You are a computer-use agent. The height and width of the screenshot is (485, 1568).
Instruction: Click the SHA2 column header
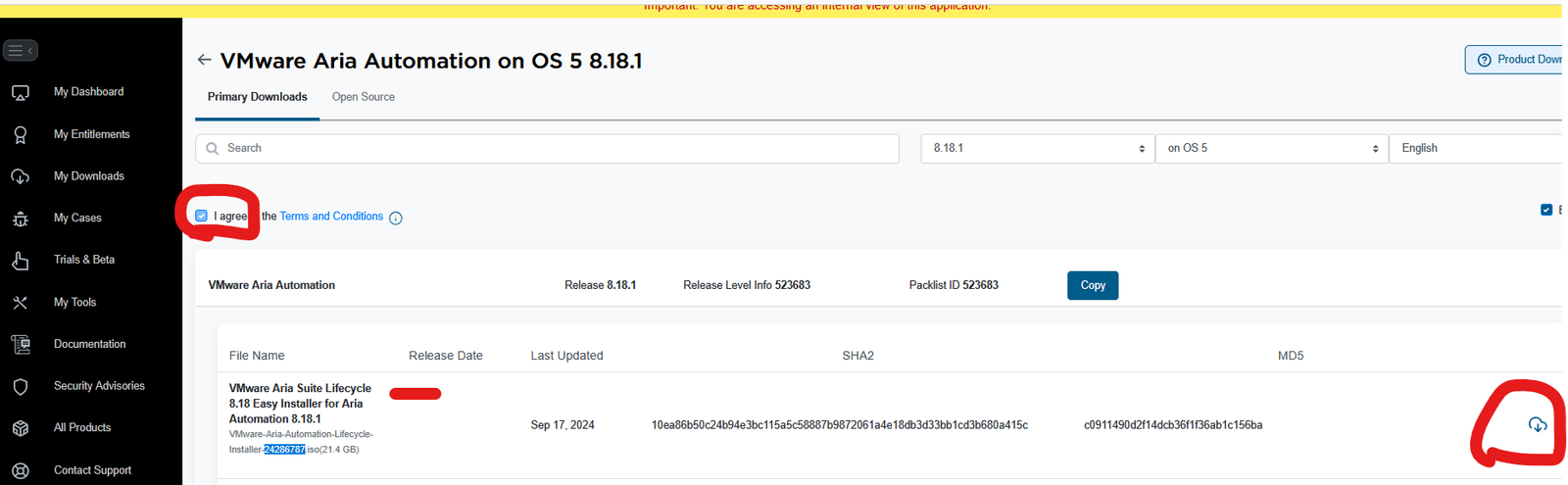[858, 356]
